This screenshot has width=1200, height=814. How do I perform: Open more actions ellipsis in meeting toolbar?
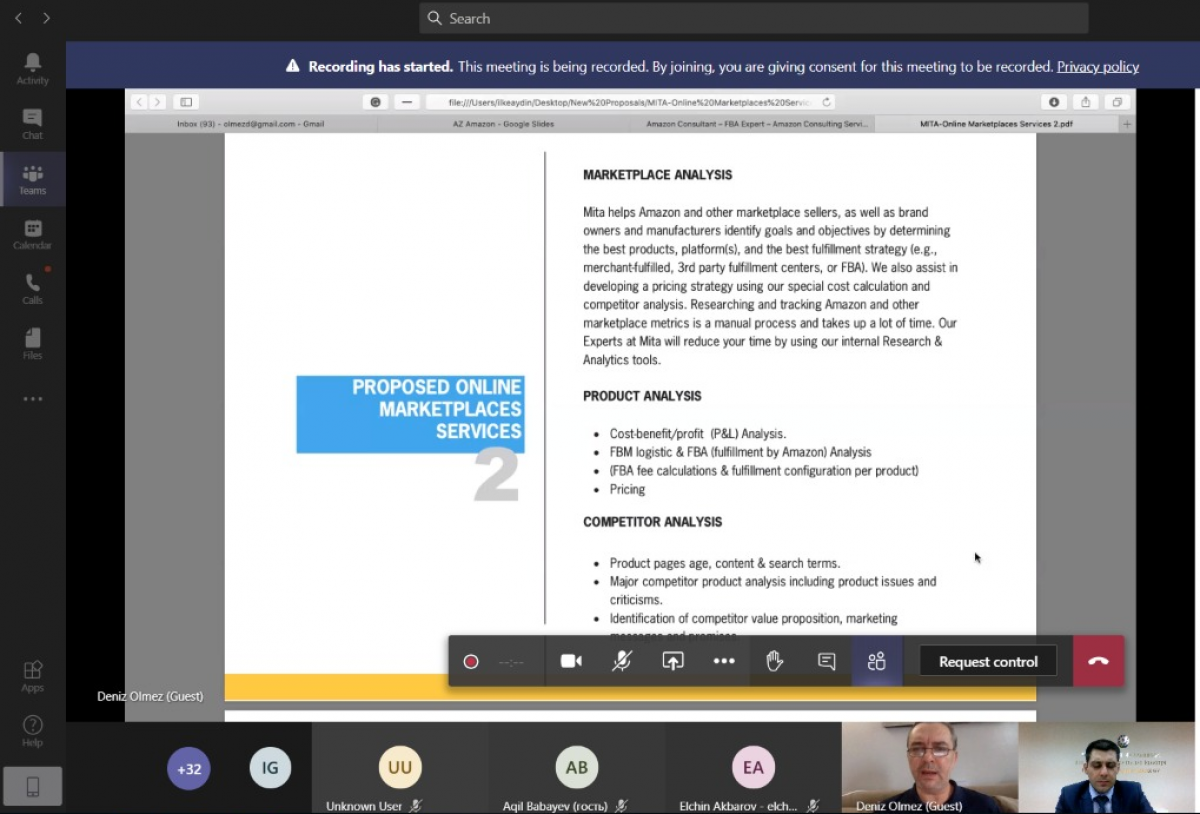(x=724, y=661)
